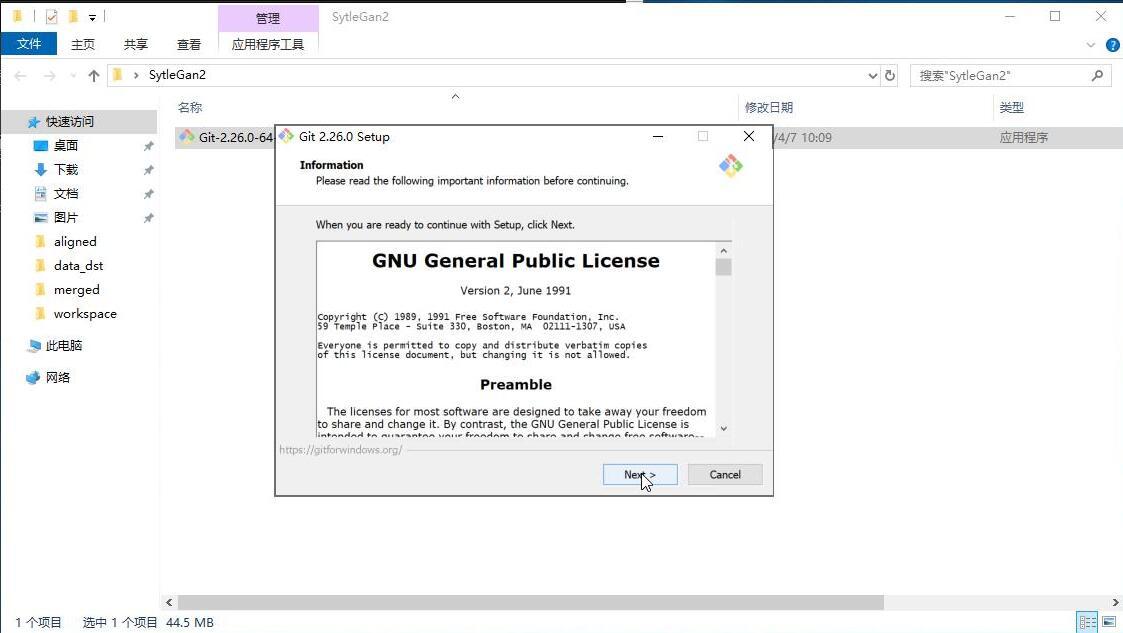Go forward with the Explorer forward arrow
Image resolution: width=1123 pixels, height=633 pixels.
[49, 75]
